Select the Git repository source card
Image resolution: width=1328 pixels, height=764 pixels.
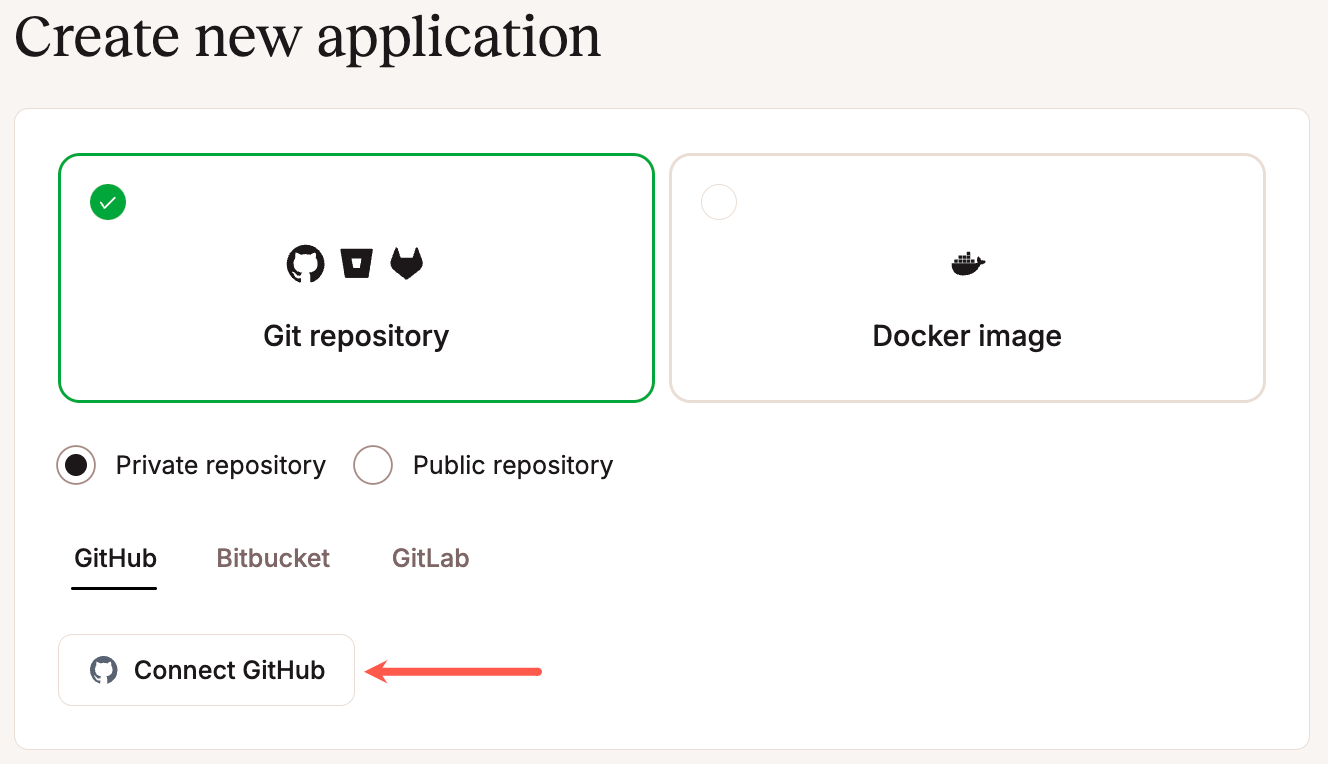coord(356,278)
